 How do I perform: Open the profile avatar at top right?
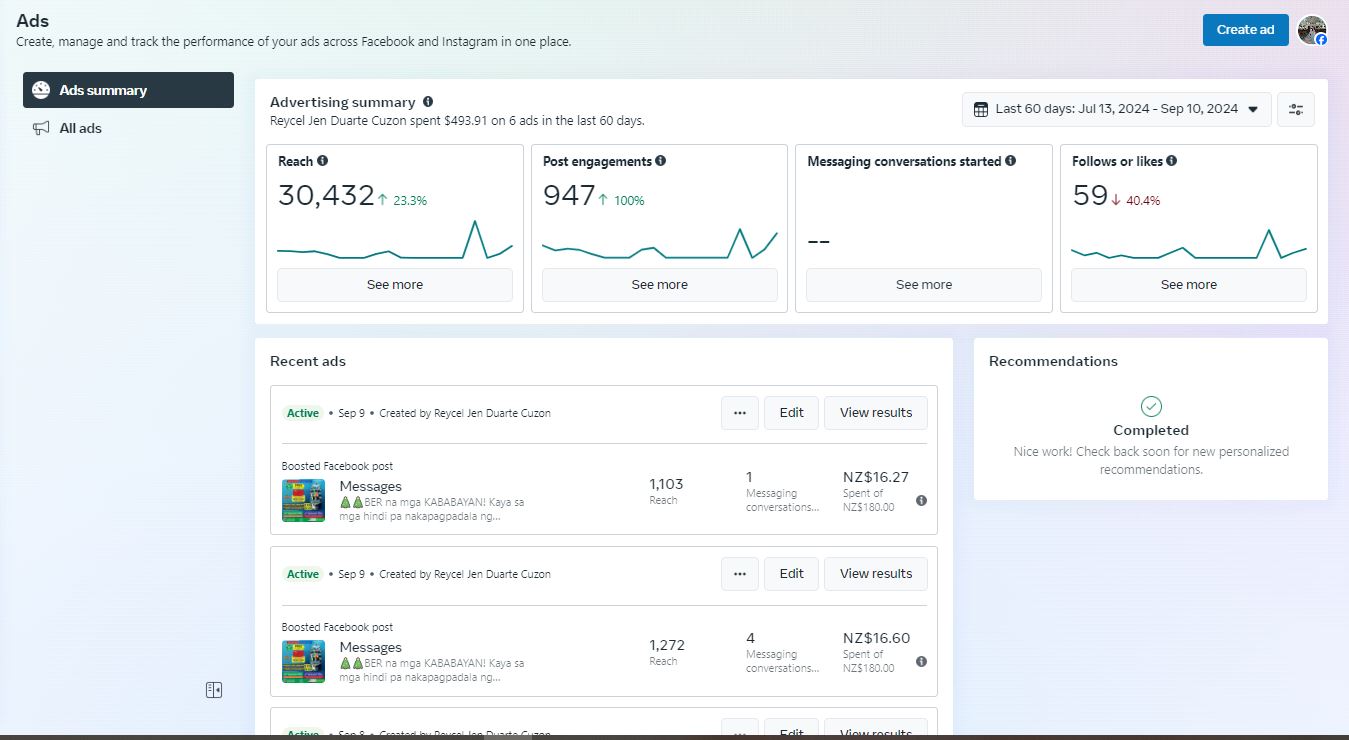click(1312, 30)
